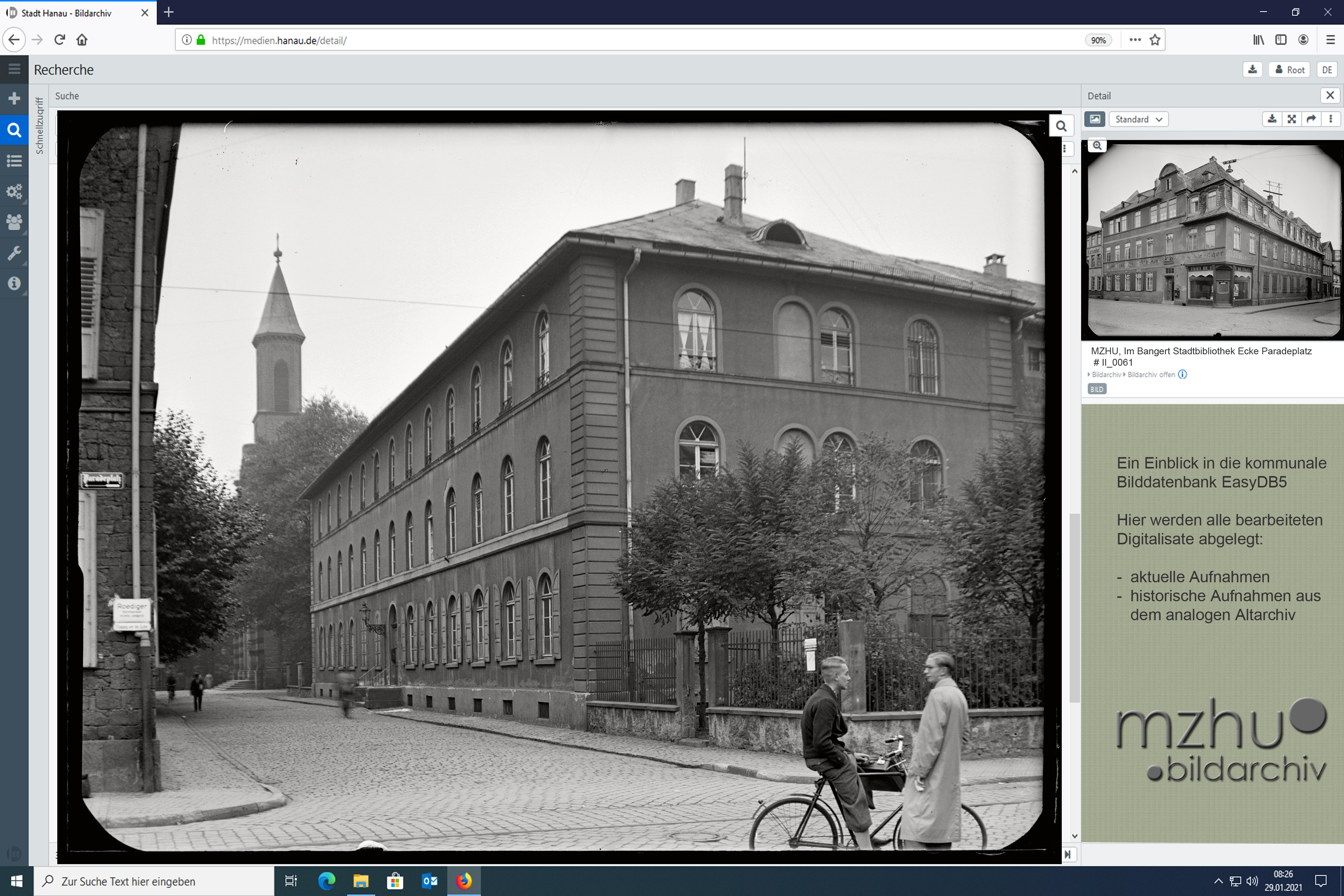Open the search tool in left sidebar

pyautogui.click(x=14, y=130)
